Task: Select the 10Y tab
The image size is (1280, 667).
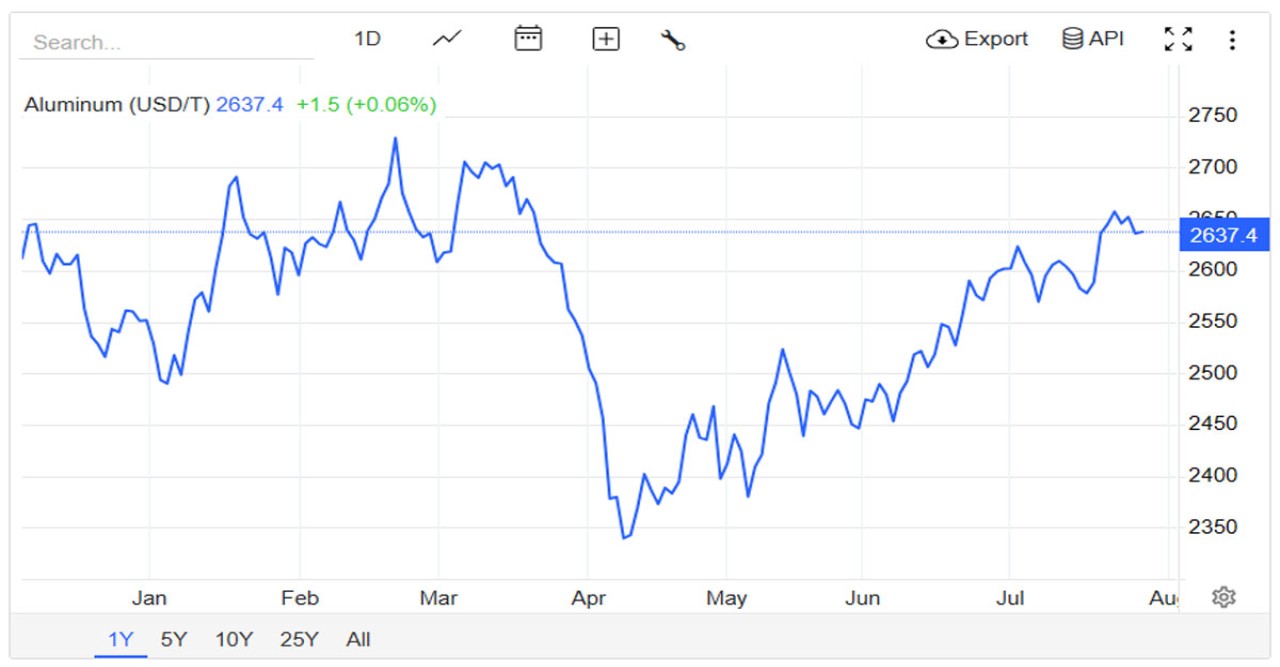Action: tap(234, 639)
